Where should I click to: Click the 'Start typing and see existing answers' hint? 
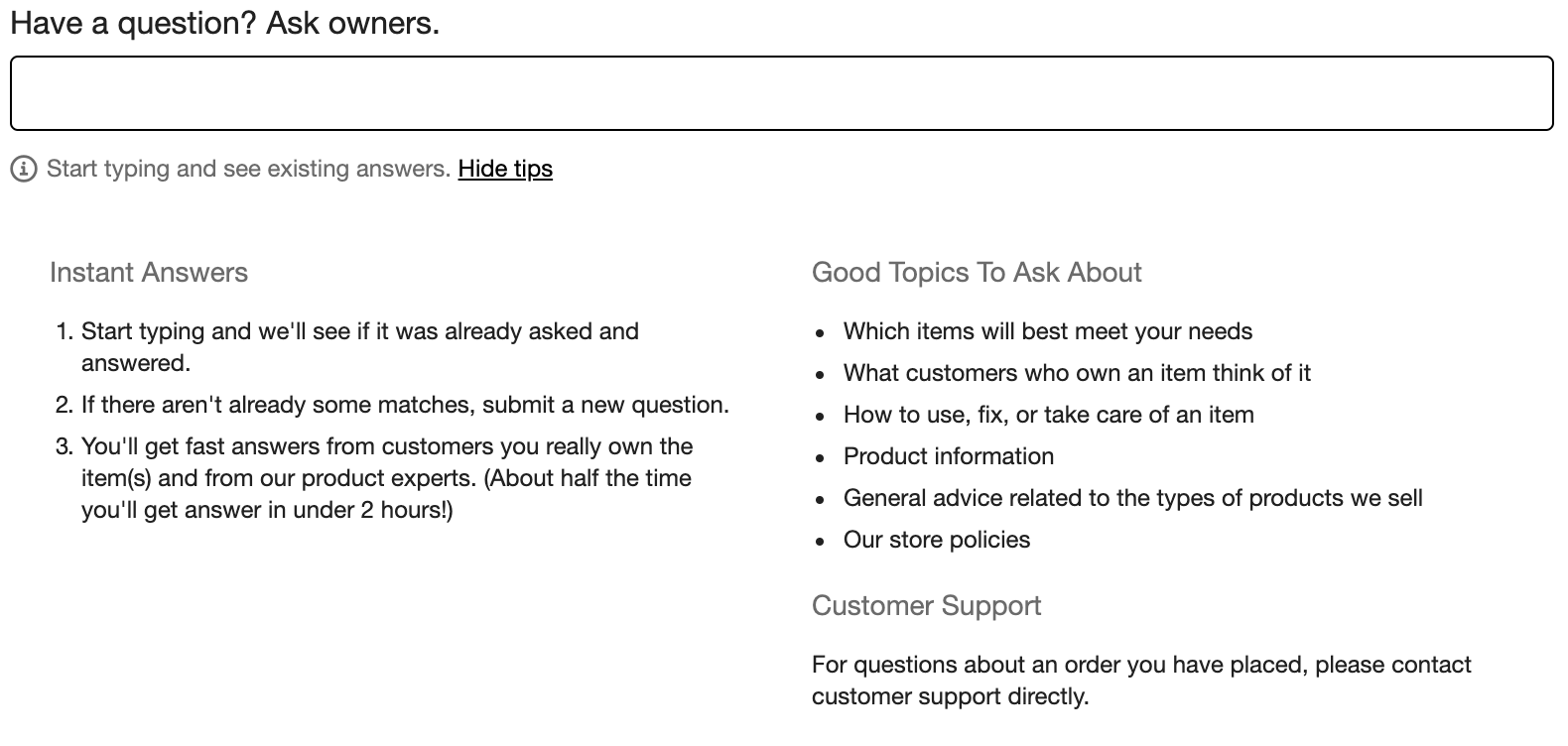coord(248,169)
